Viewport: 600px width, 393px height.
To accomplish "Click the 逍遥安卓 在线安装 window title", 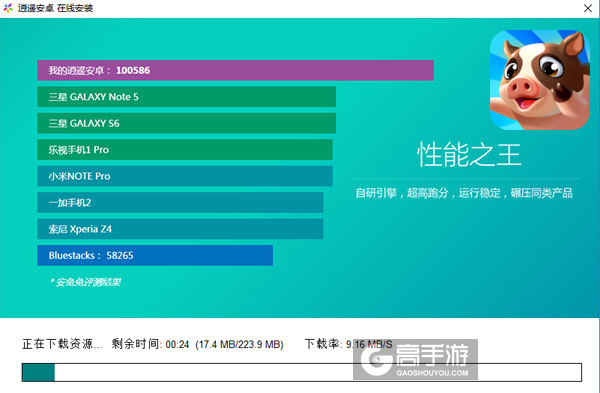I will coord(55,8).
